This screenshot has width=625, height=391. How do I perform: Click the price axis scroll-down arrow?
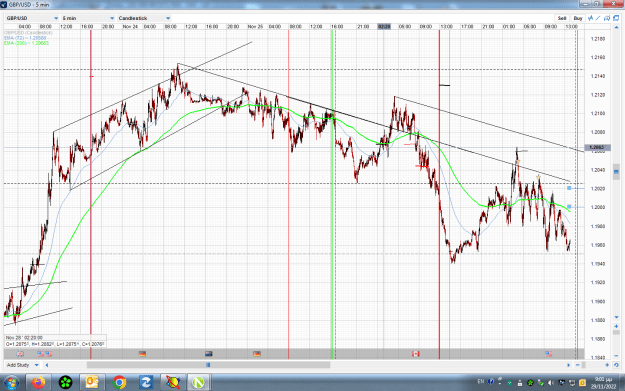(616, 317)
